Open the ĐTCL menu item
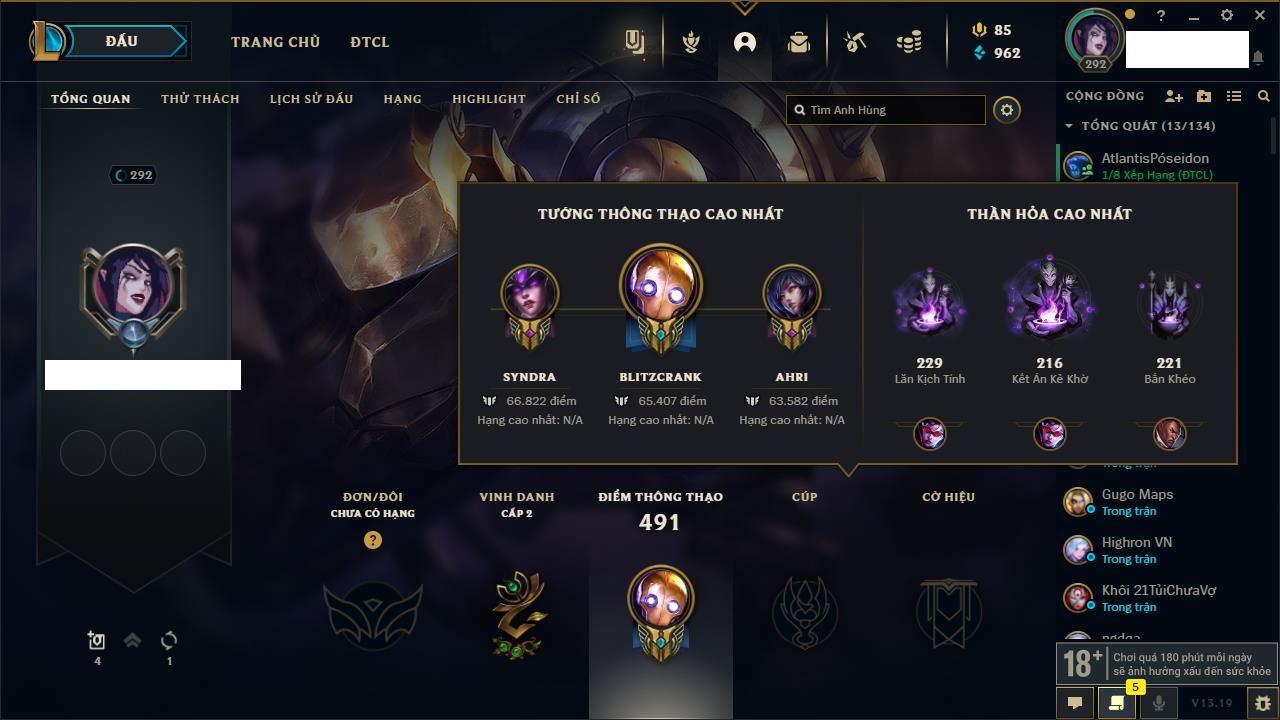The image size is (1280, 720). [x=370, y=42]
